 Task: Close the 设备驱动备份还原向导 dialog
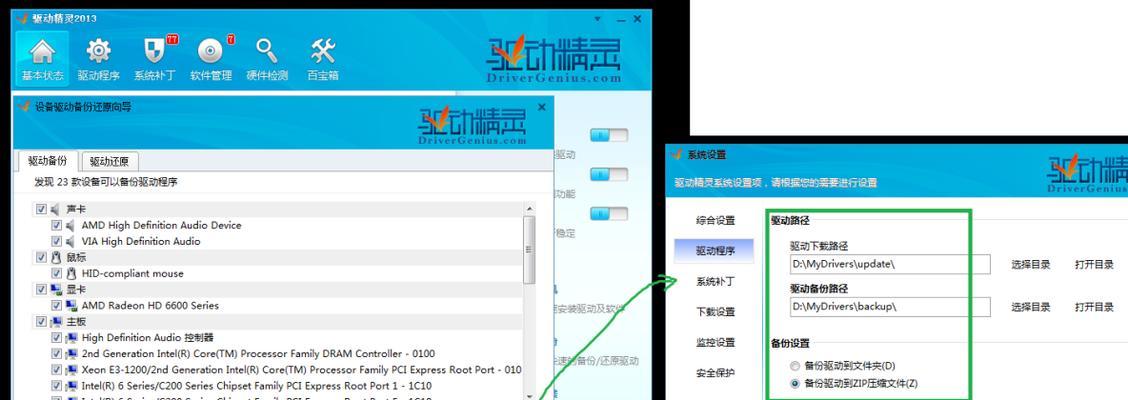[542, 106]
